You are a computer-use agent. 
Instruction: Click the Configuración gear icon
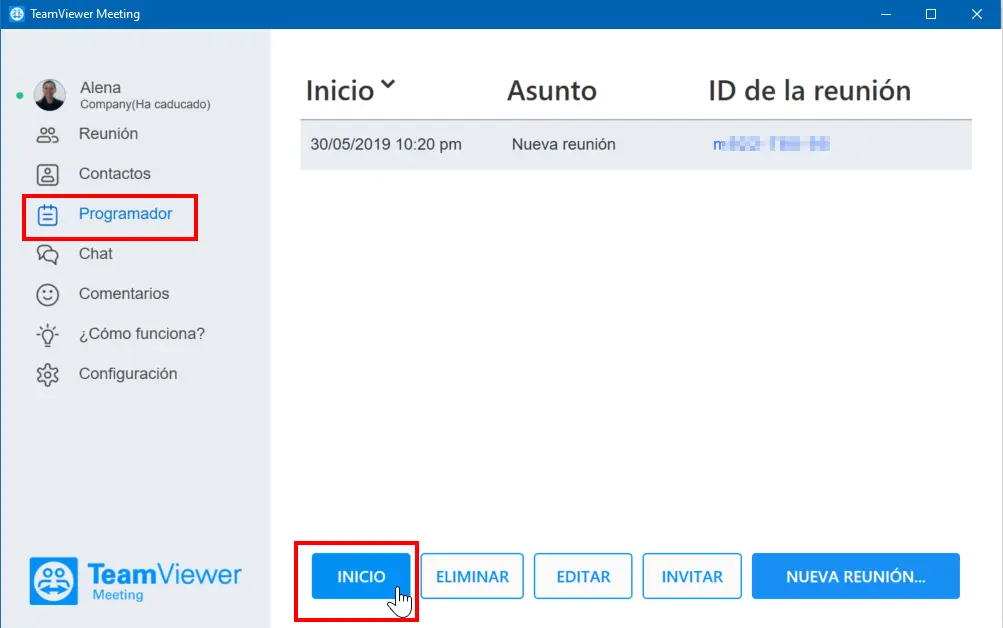[x=47, y=375]
